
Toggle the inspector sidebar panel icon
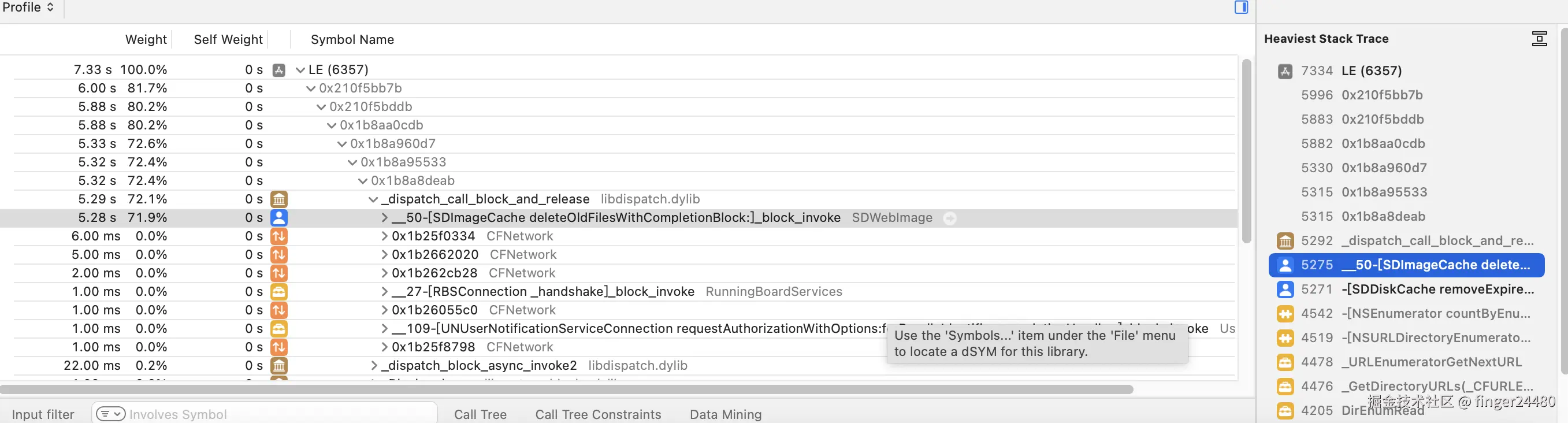point(1241,8)
